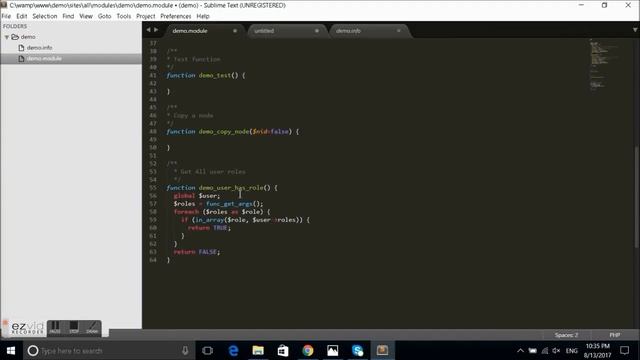Click the file icon beside demo.info

(21, 48)
